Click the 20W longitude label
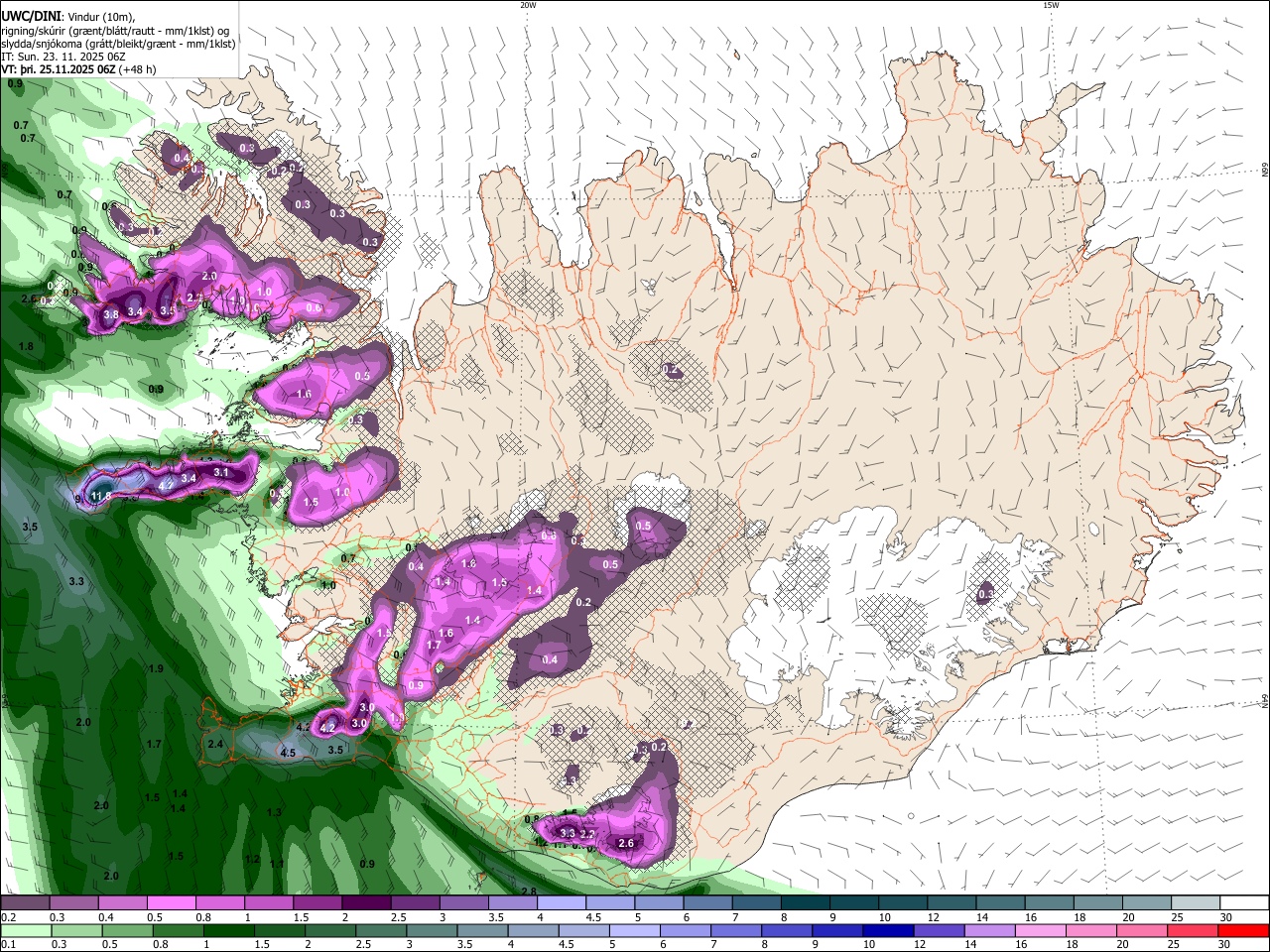 click(529, 5)
